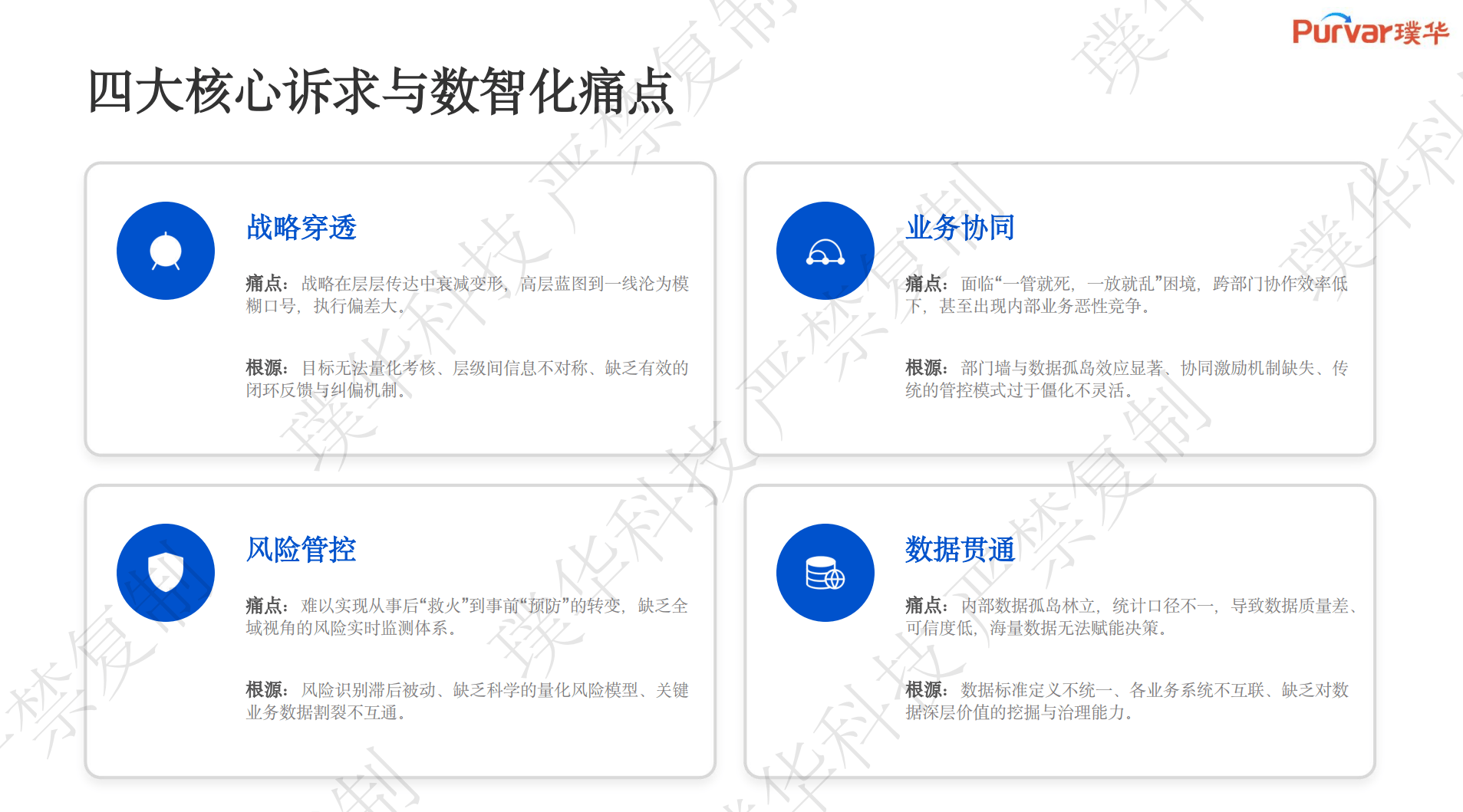Click the business collaboration circle icon
This screenshot has width=1463, height=812.
point(825,251)
